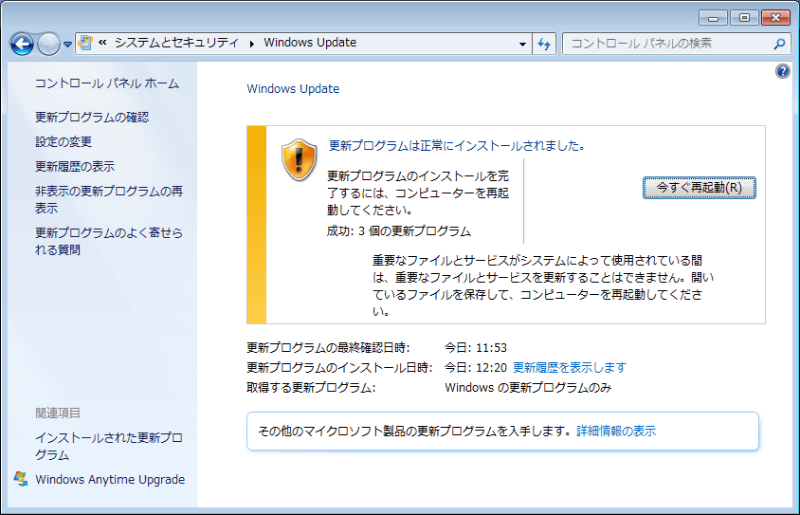The width and height of the screenshot is (800, 515).
Task: Click the Windows Anytime Upgrade flag icon
Action: pos(21,479)
